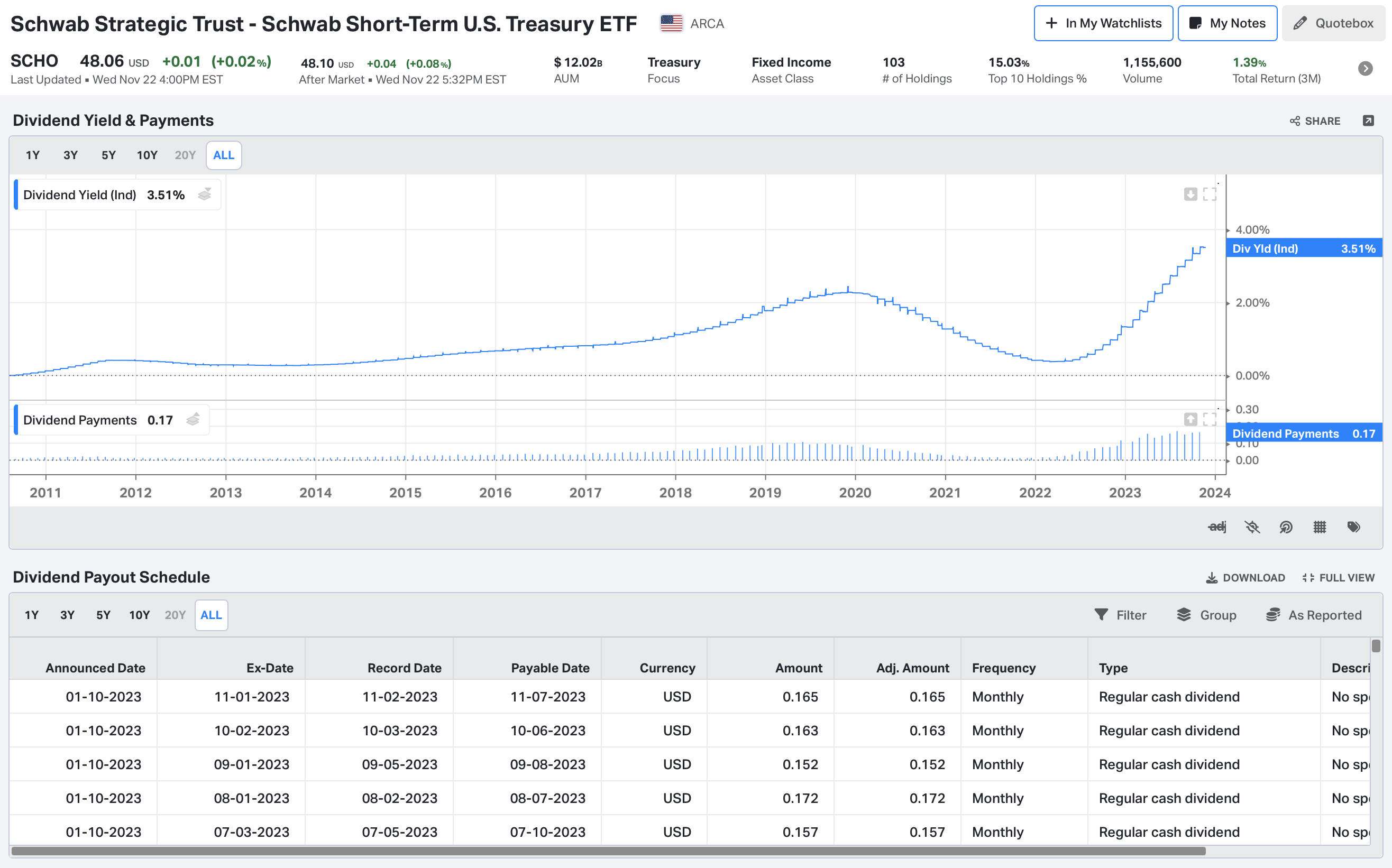Move the Dividend Yield pane down
Screen dimensions: 1392x868
pos(1190,194)
